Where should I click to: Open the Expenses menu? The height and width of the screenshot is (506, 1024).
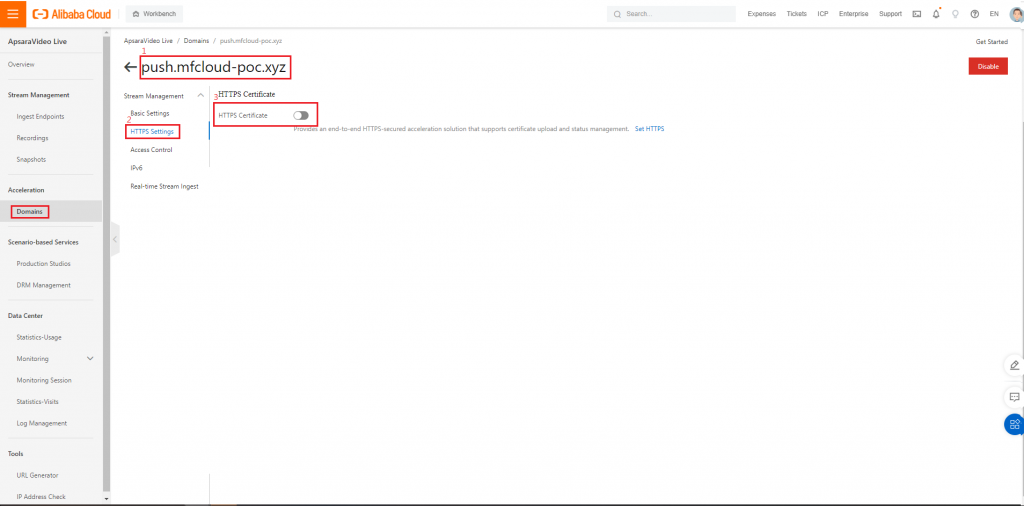[x=761, y=14]
